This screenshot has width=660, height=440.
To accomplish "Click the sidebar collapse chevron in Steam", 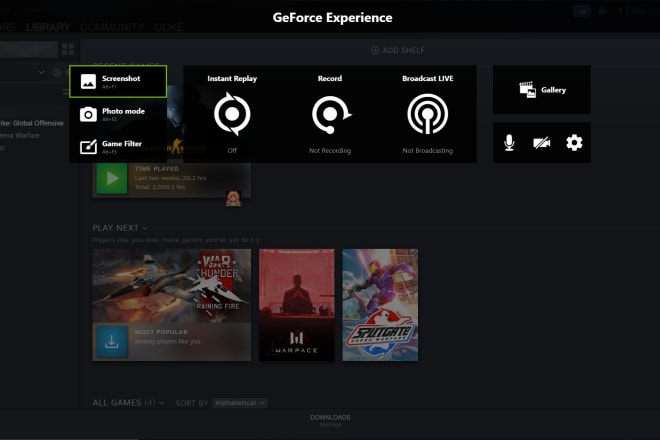I will point(41,72).
